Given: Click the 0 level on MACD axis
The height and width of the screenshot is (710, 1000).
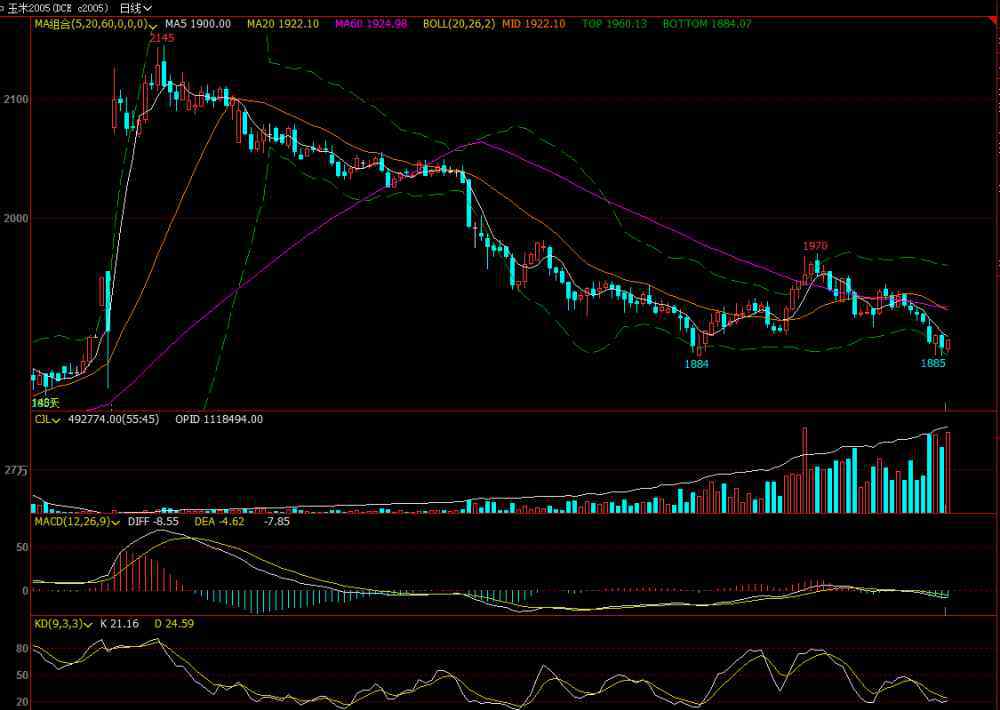Looking at the screenshot, I should pyautogui.click(x=25, y=591).
